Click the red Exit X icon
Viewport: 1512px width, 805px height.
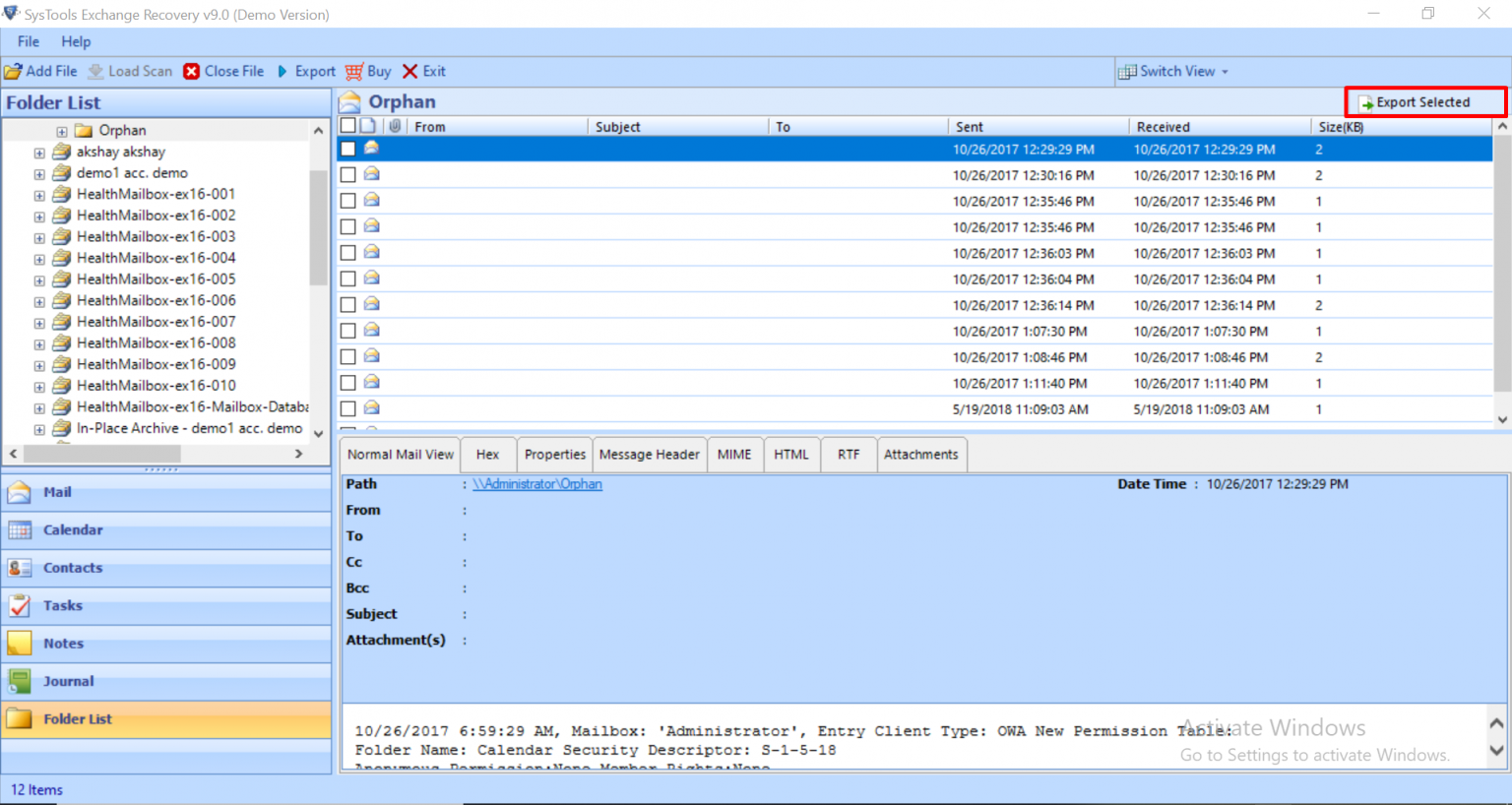tap(410, 72)
